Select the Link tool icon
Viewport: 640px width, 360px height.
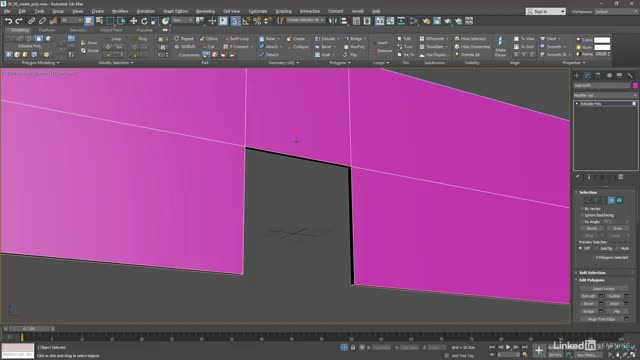pyautogui.click(x=31, y=21)
